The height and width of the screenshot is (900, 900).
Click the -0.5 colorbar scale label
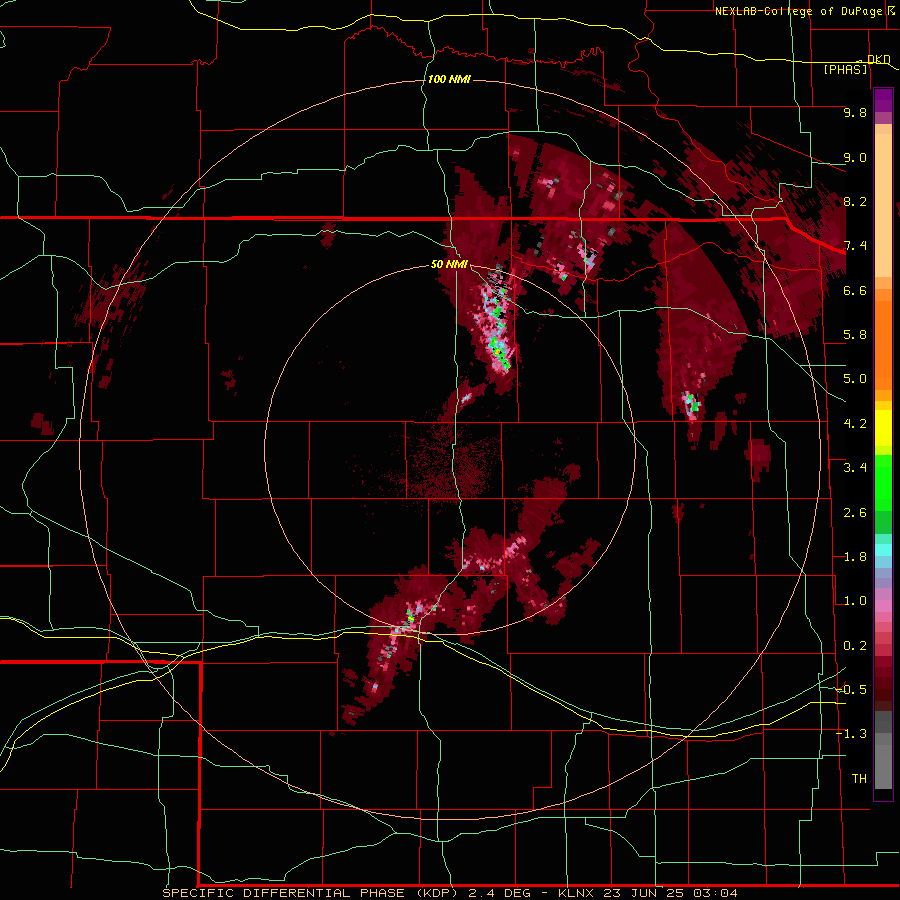pyautogui.click(x=851, y=690)
